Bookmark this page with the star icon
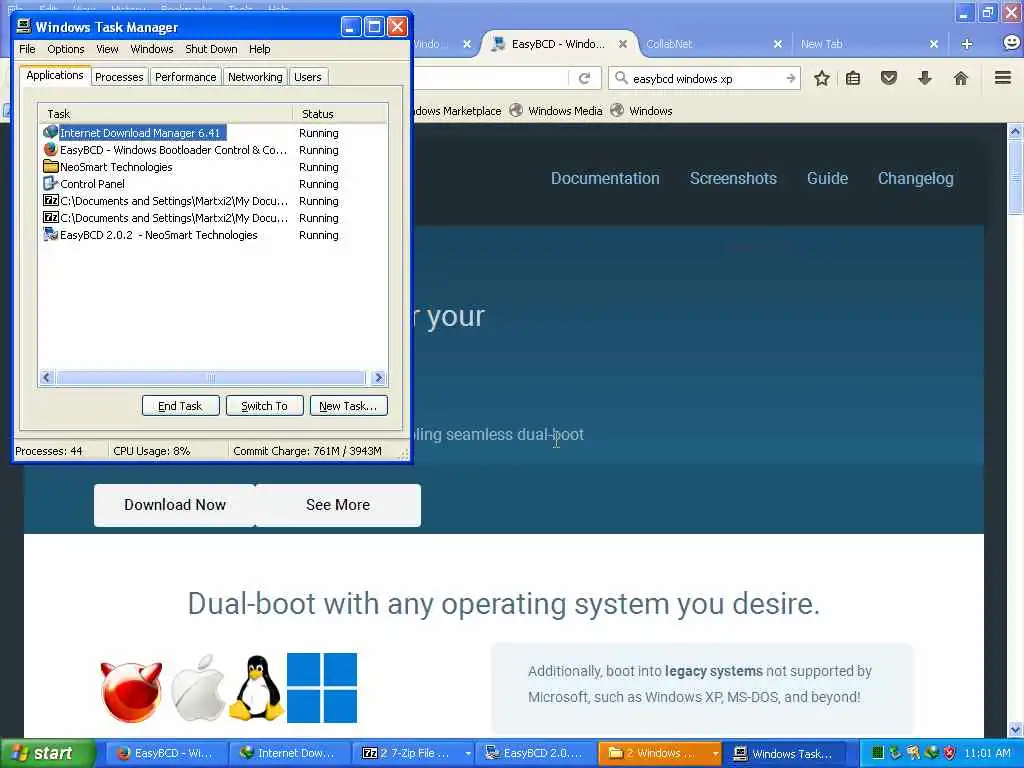The image size is (1024, 768). coord(822,78)
